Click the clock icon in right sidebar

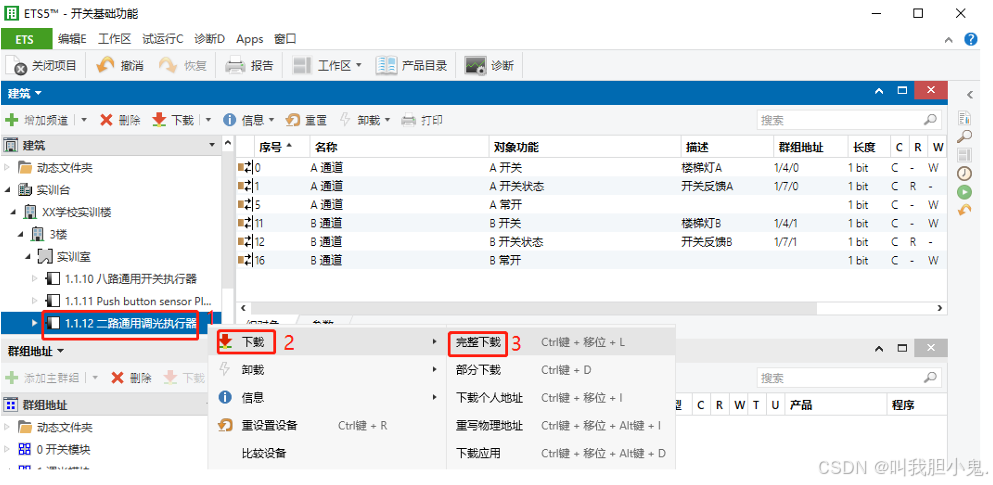click(965, 173)
